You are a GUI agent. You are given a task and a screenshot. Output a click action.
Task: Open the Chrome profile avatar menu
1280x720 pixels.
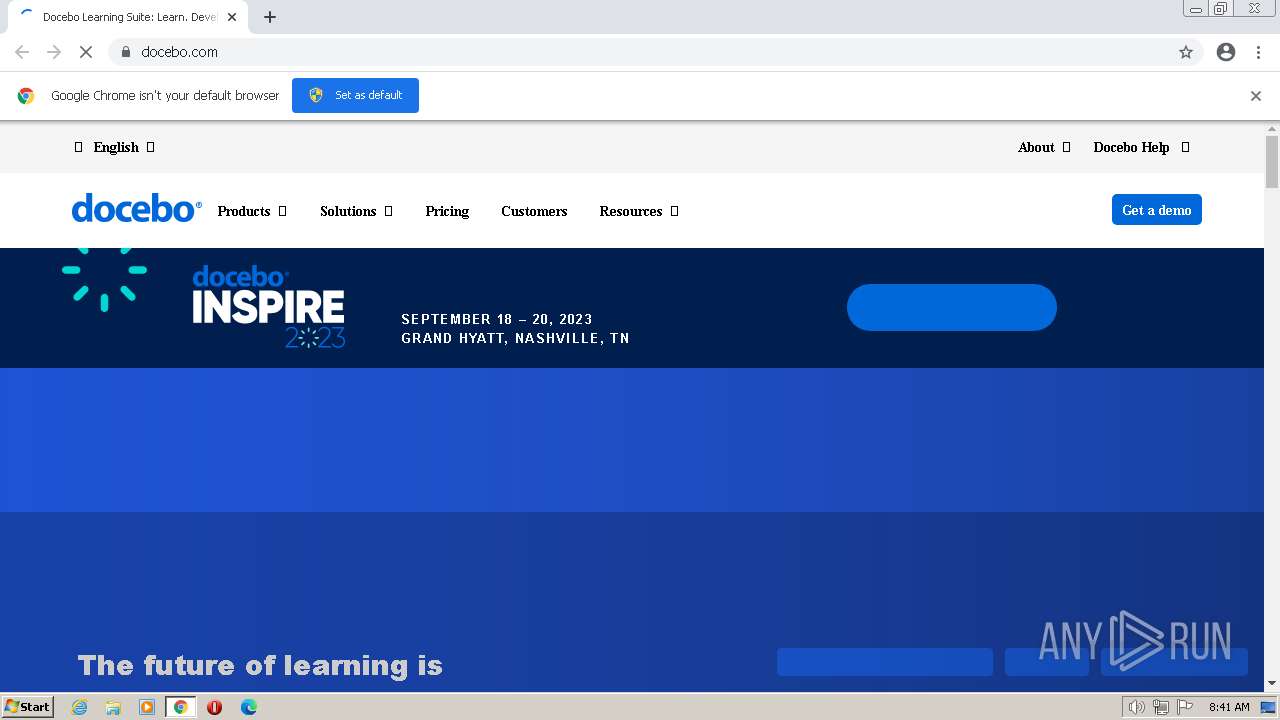1226,52
